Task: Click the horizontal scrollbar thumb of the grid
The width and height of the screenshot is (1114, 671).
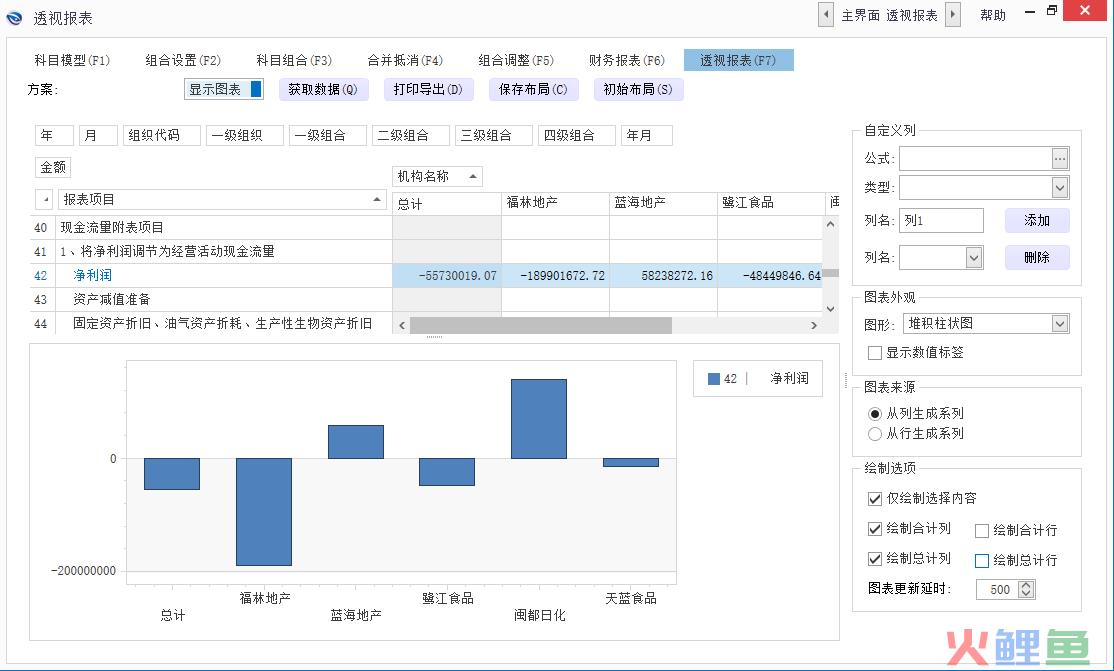Action: point(541,326)
